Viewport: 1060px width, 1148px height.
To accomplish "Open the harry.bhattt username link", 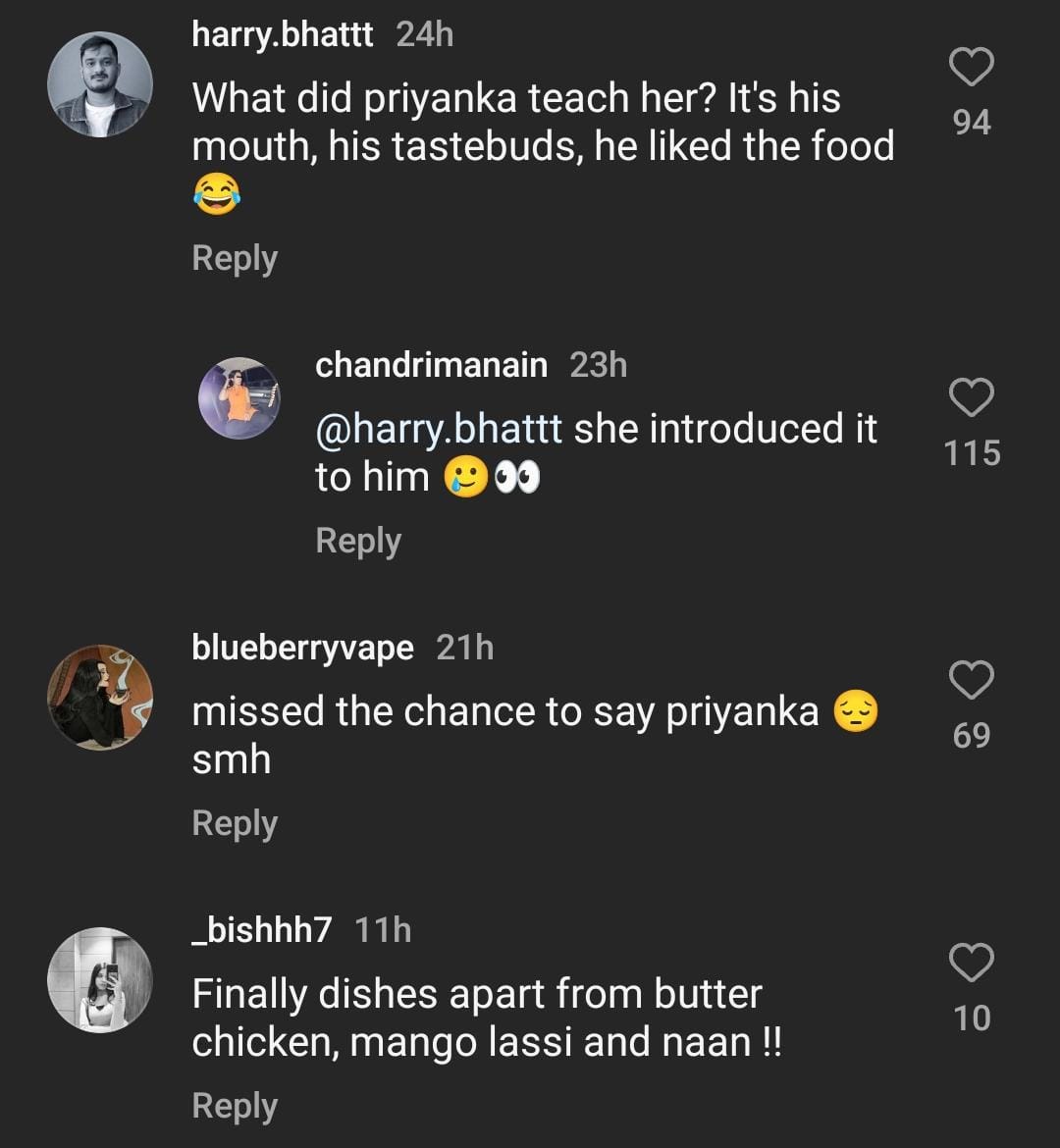I will click(283, 35).
